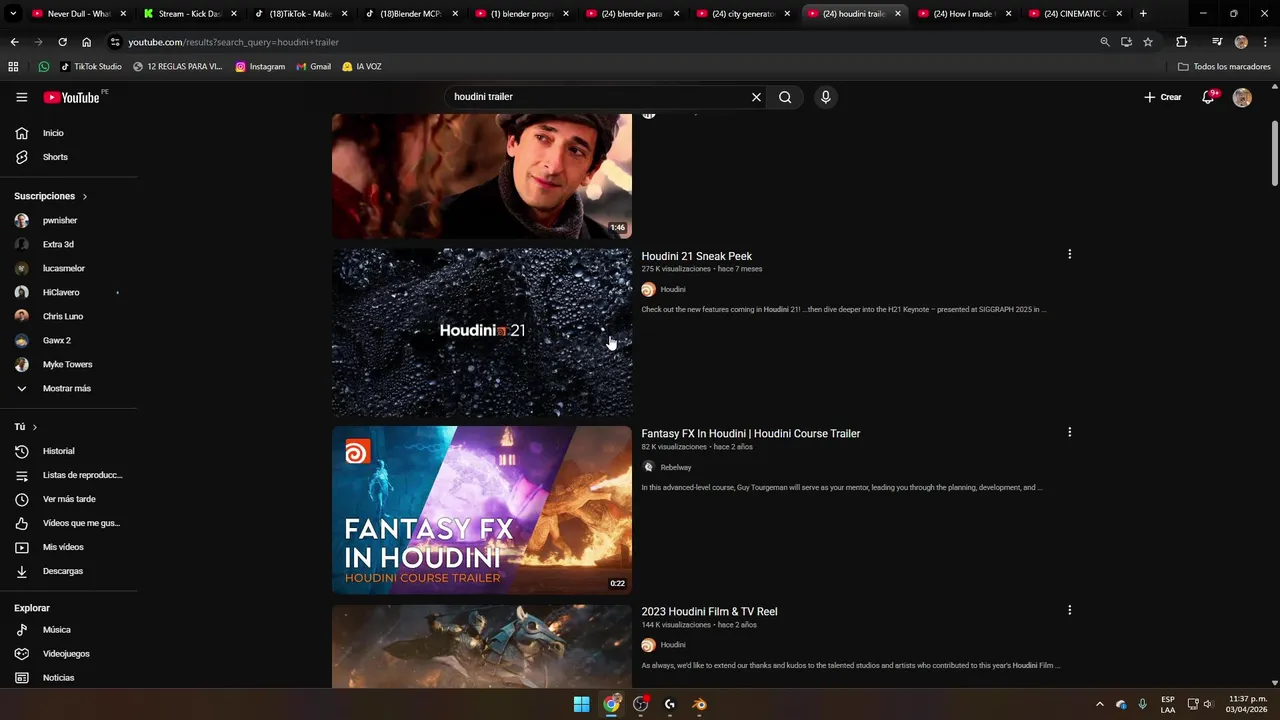
Task: Open the Houdini 21 Sneak Peek title
Action: (696, 256)
